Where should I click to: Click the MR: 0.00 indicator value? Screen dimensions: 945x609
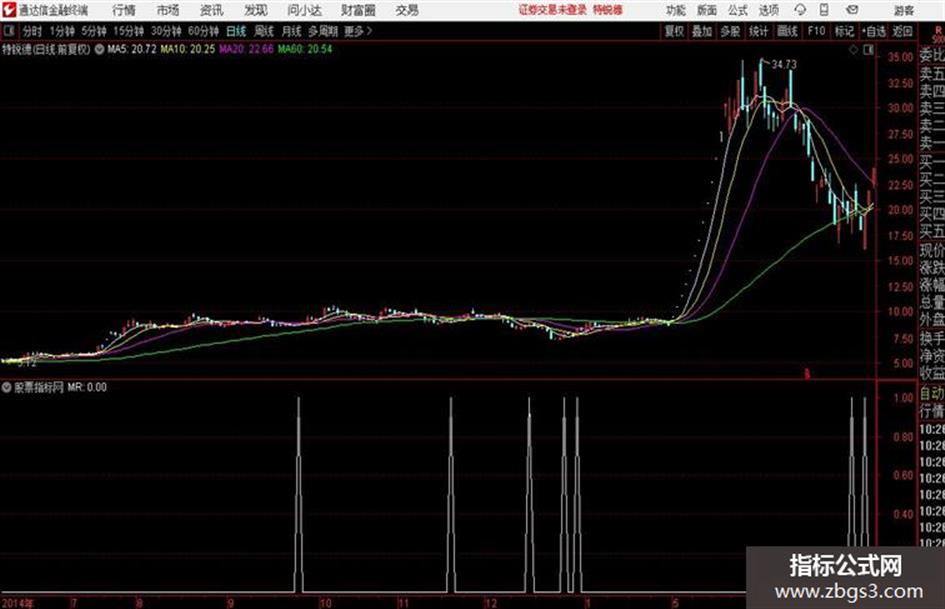click(87, 387)
